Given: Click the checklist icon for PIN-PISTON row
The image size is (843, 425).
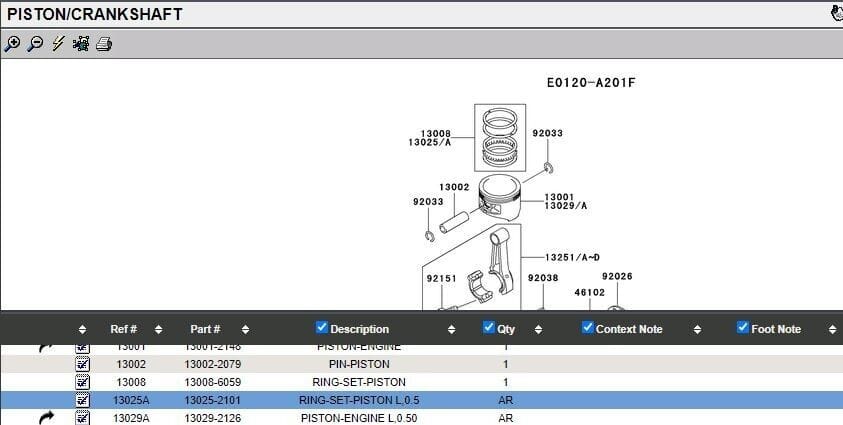Looking at the screenshot, I should [83, 365].
